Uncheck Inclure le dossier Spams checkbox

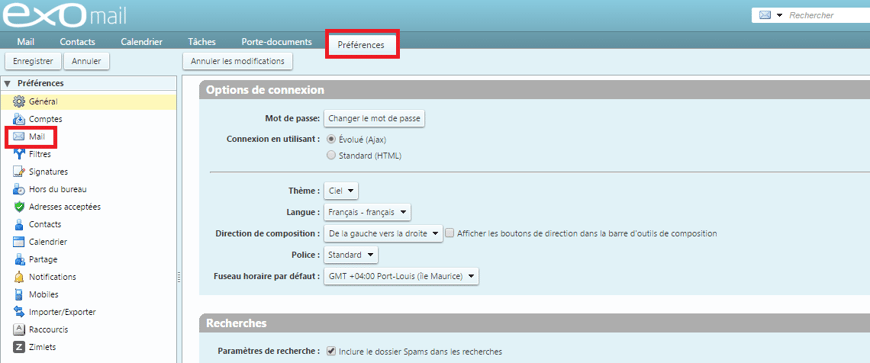click(331, 351)
